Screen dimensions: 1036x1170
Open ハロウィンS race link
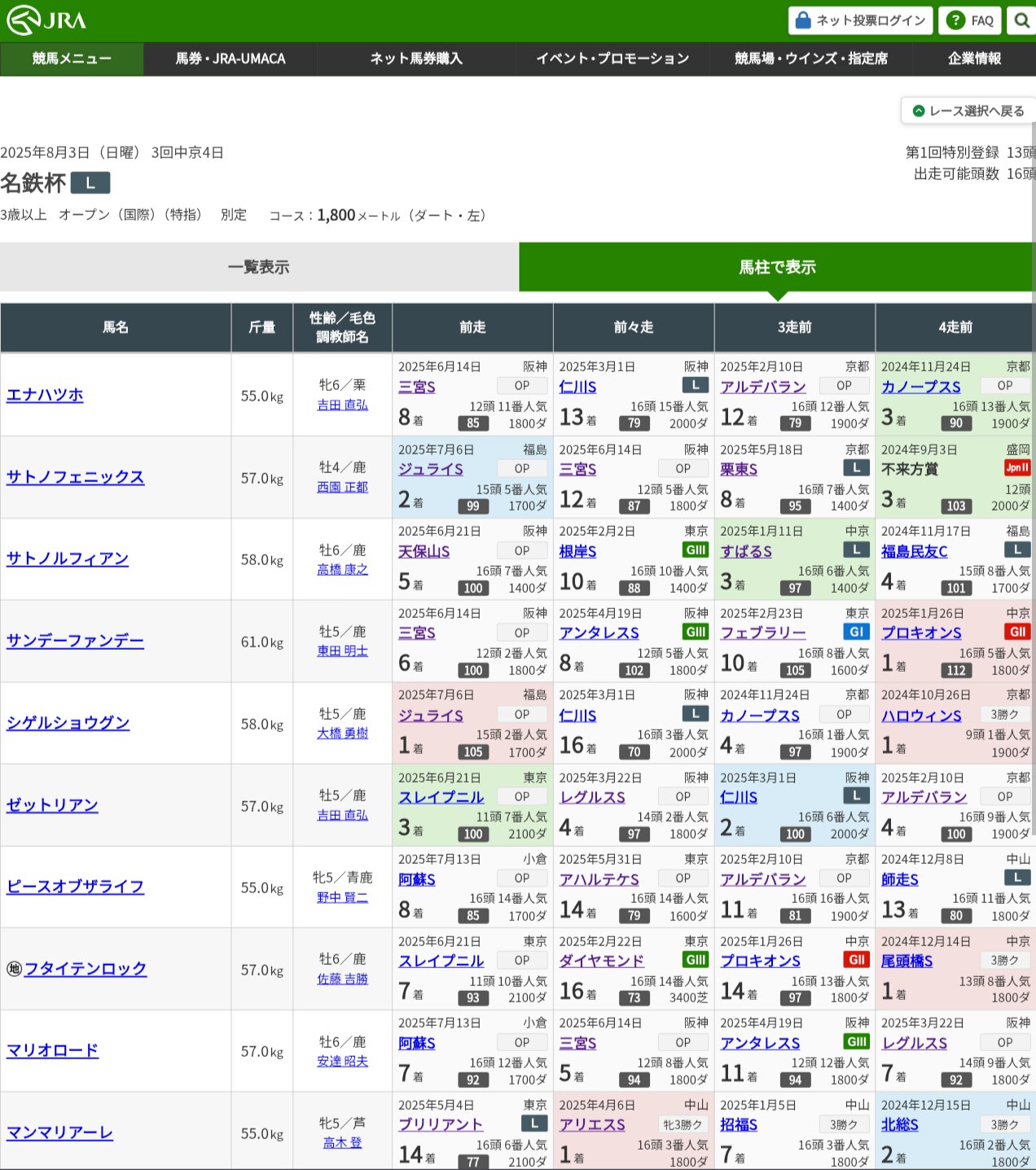[921, 715]
